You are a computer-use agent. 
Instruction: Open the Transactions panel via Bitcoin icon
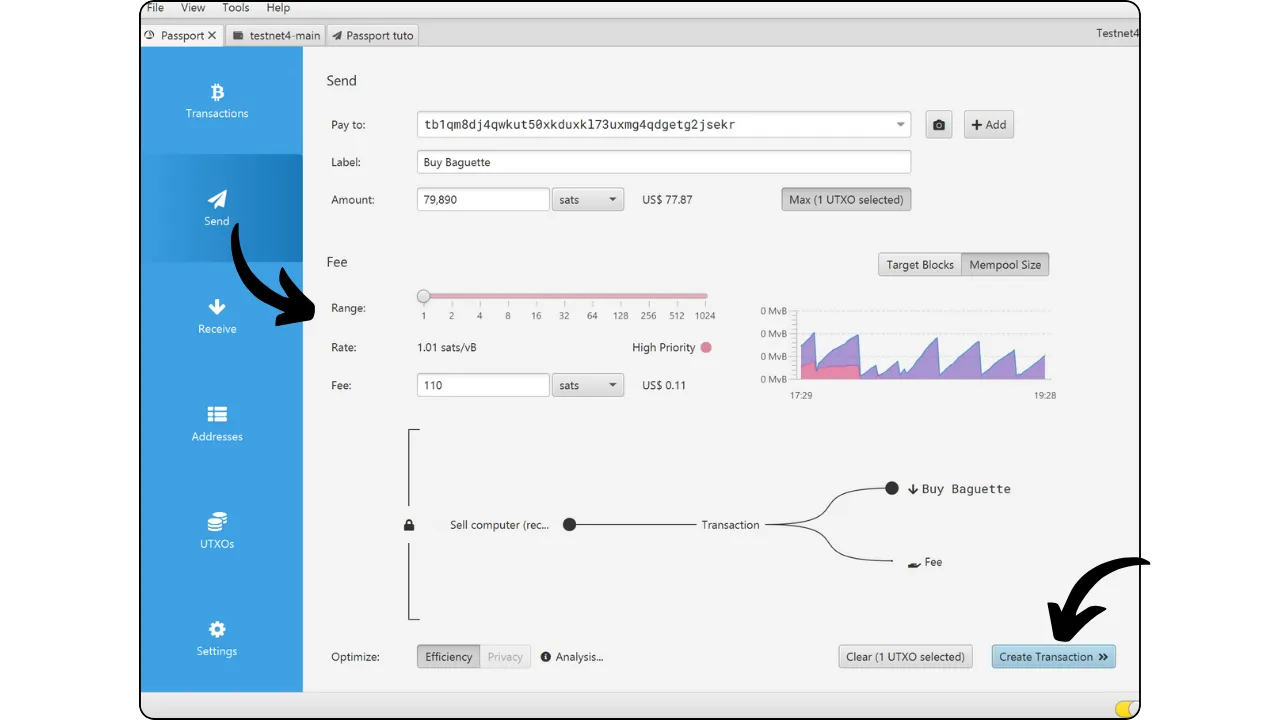217,93
